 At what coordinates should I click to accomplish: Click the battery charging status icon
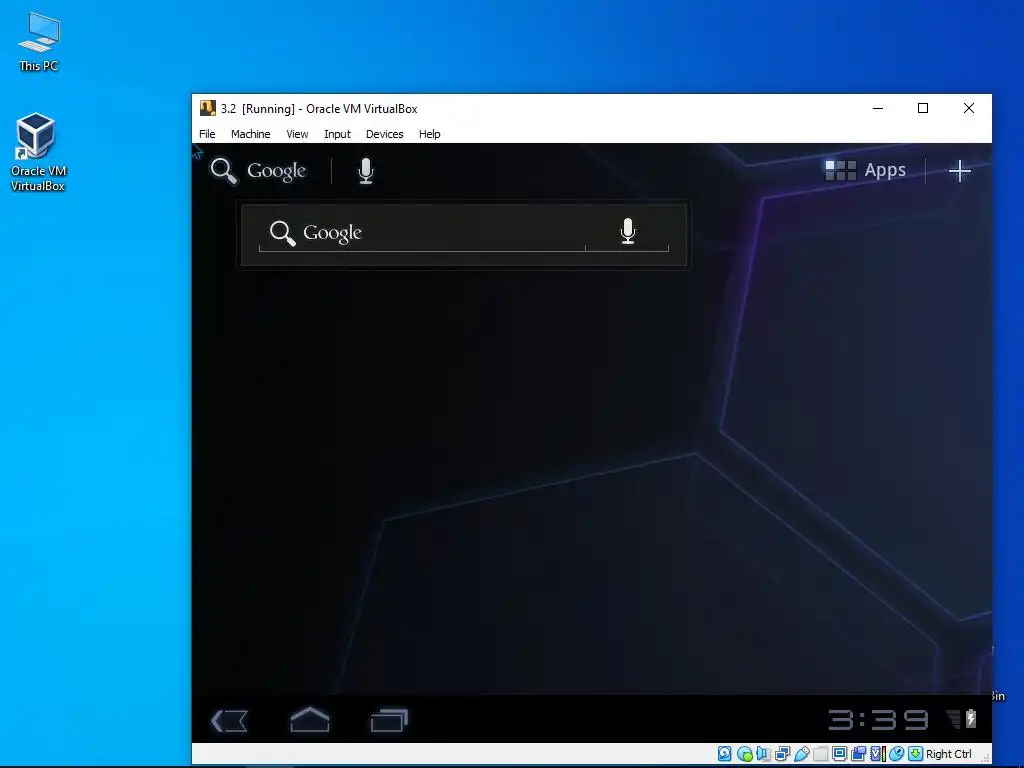tap(970, 718)
